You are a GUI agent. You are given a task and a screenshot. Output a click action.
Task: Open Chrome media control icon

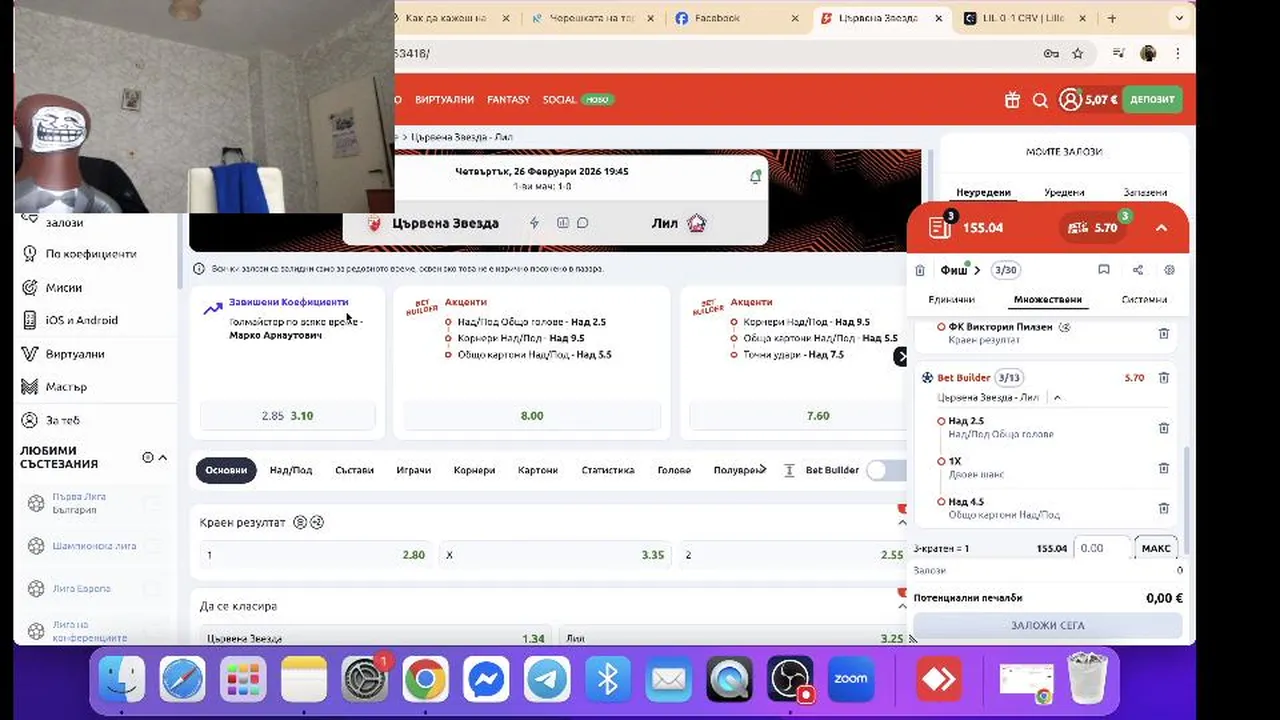coord(1118,54)
